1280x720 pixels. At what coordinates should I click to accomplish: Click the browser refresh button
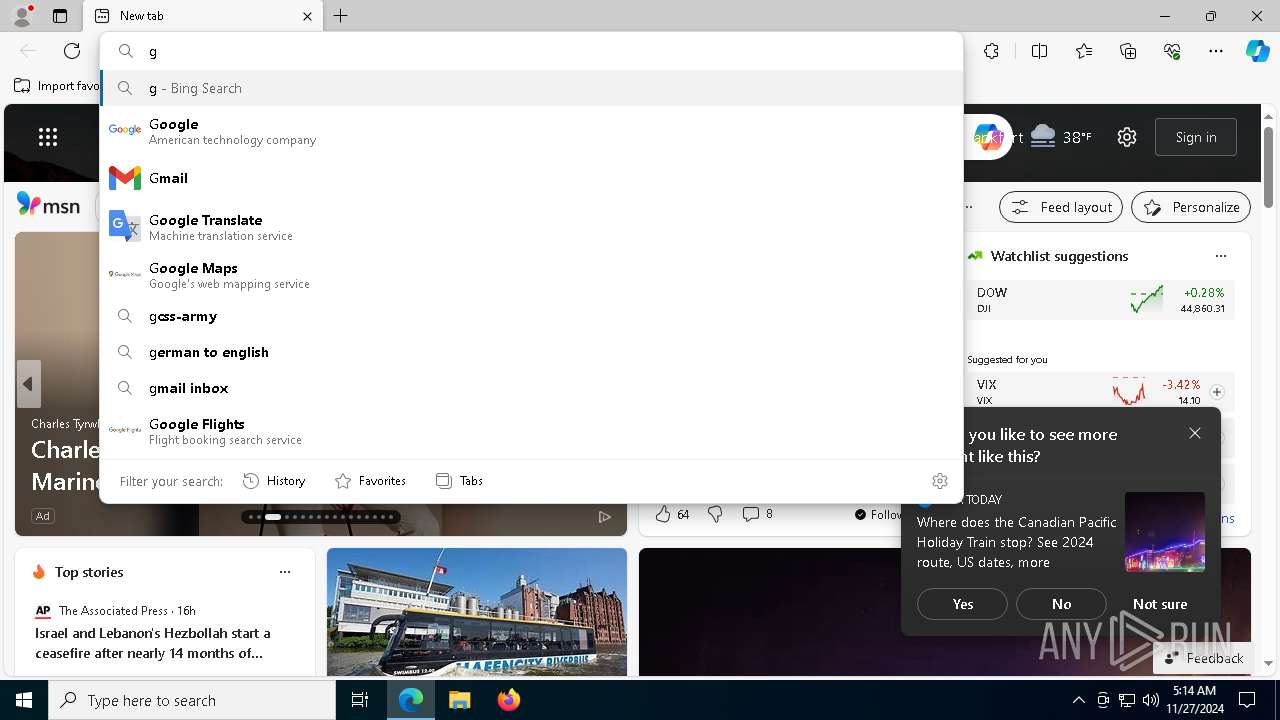(72, 51)
